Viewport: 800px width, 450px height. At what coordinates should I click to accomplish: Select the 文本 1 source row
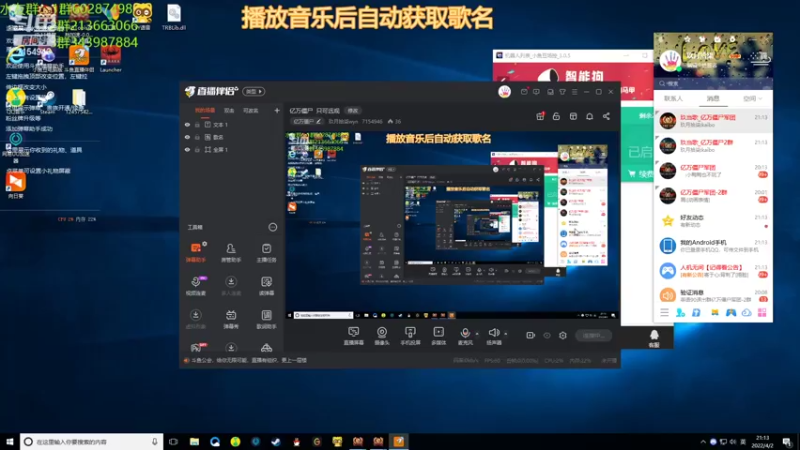pos(232,124)
